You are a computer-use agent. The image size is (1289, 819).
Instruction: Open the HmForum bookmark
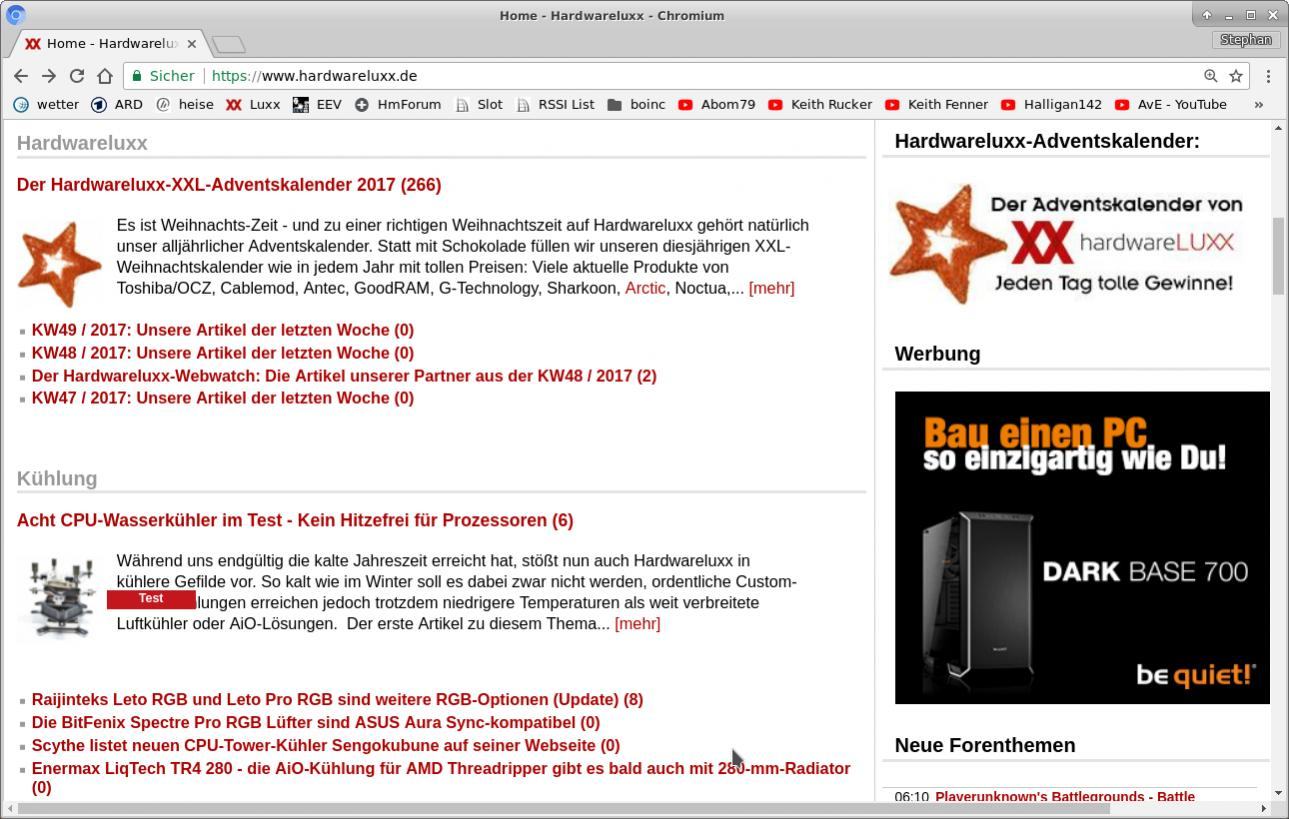tap(398, 104)
